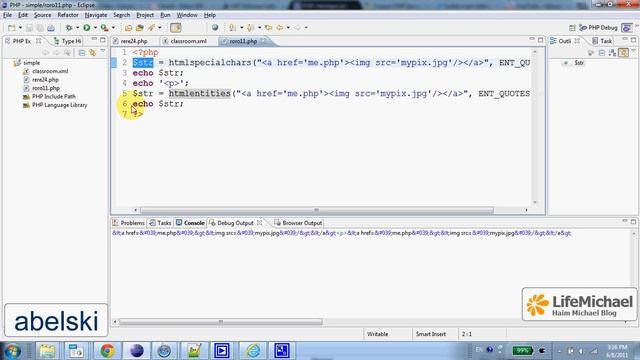Select the PHP perspective icon button
This screenshot has width=640, height=360.
click(x=626, y=28)
